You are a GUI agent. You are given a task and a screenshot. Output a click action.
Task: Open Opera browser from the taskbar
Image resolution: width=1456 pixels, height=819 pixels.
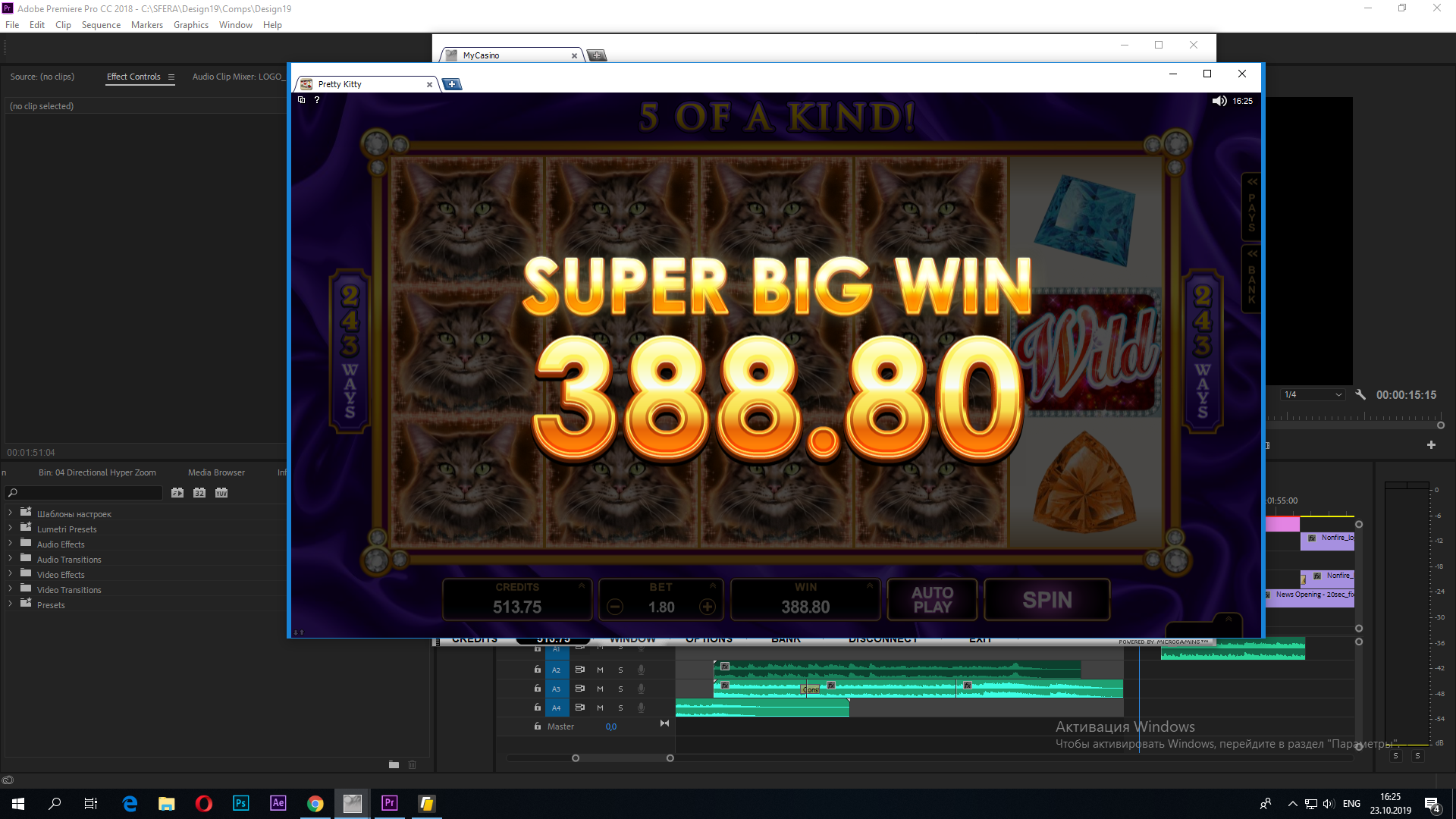(x=204, y=803)
